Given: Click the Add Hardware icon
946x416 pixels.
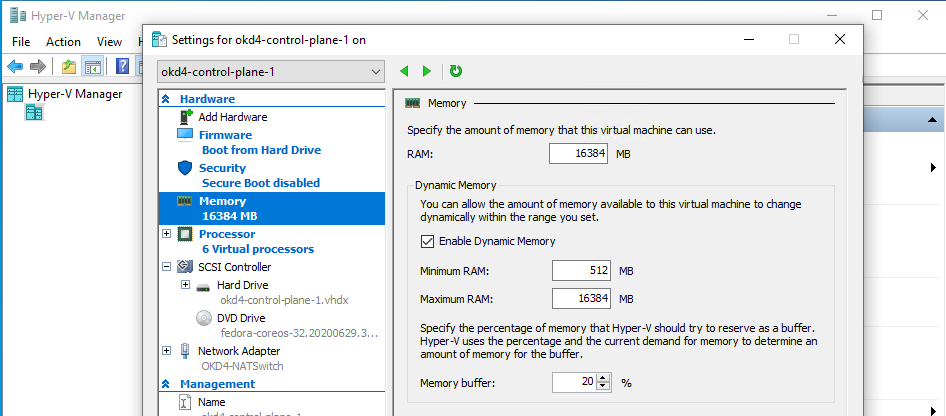Looking at the screenshot, I should (x=186, y=117).
